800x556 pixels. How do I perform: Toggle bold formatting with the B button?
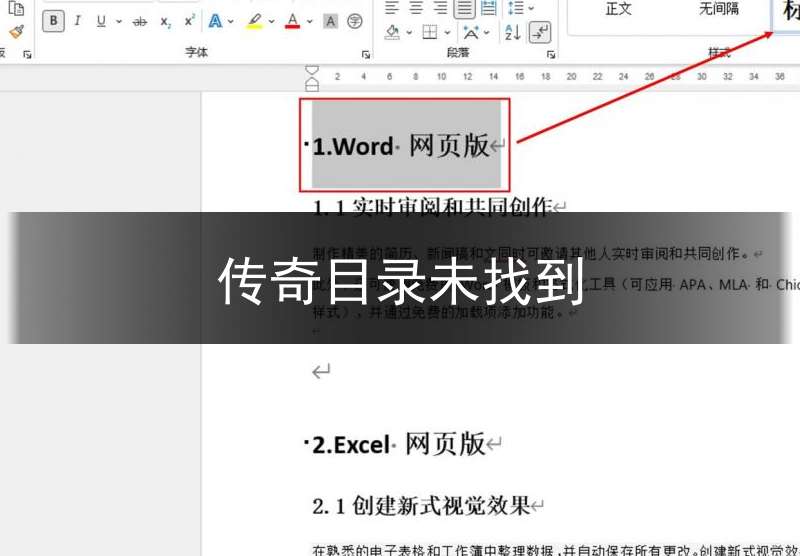click(x=53, y=21)
